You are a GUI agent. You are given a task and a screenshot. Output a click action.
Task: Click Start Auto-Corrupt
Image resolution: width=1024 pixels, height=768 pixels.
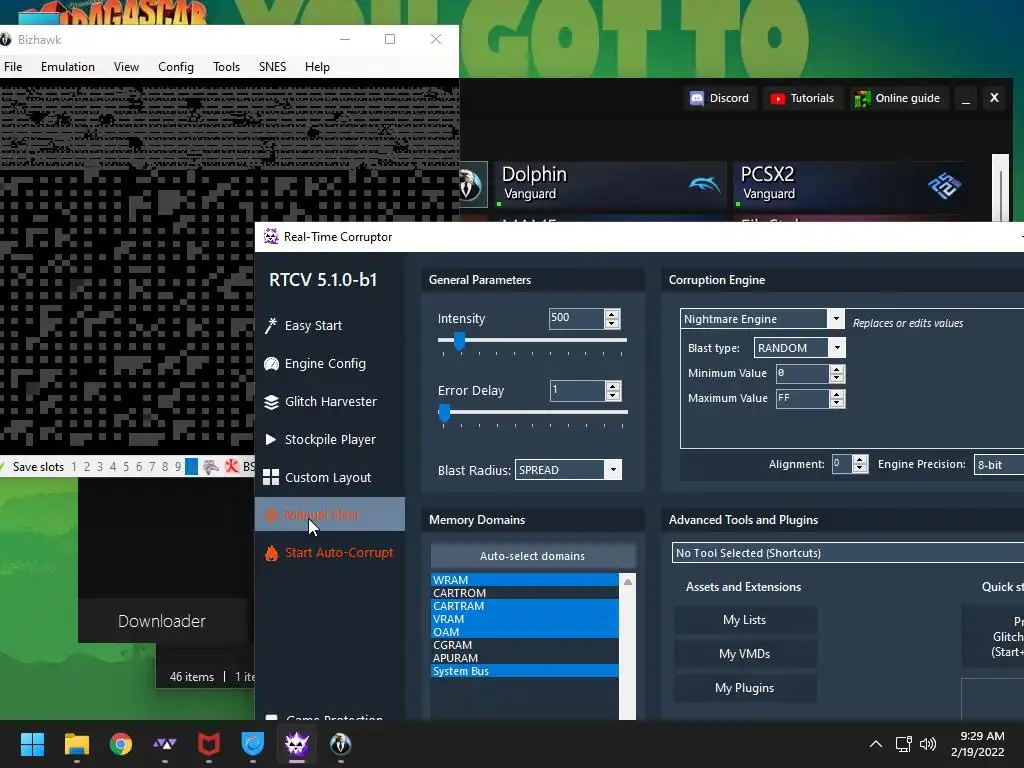click(x=330, y=552)
